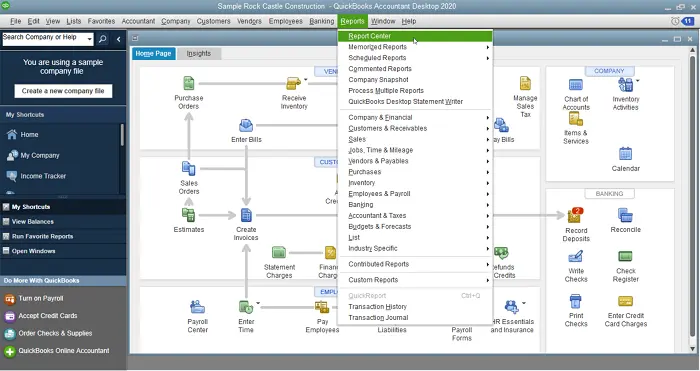The width and height of the screenshot is (700, 371).
Task: Open the Purchase Orders icon
Action: tap(189, 83)
